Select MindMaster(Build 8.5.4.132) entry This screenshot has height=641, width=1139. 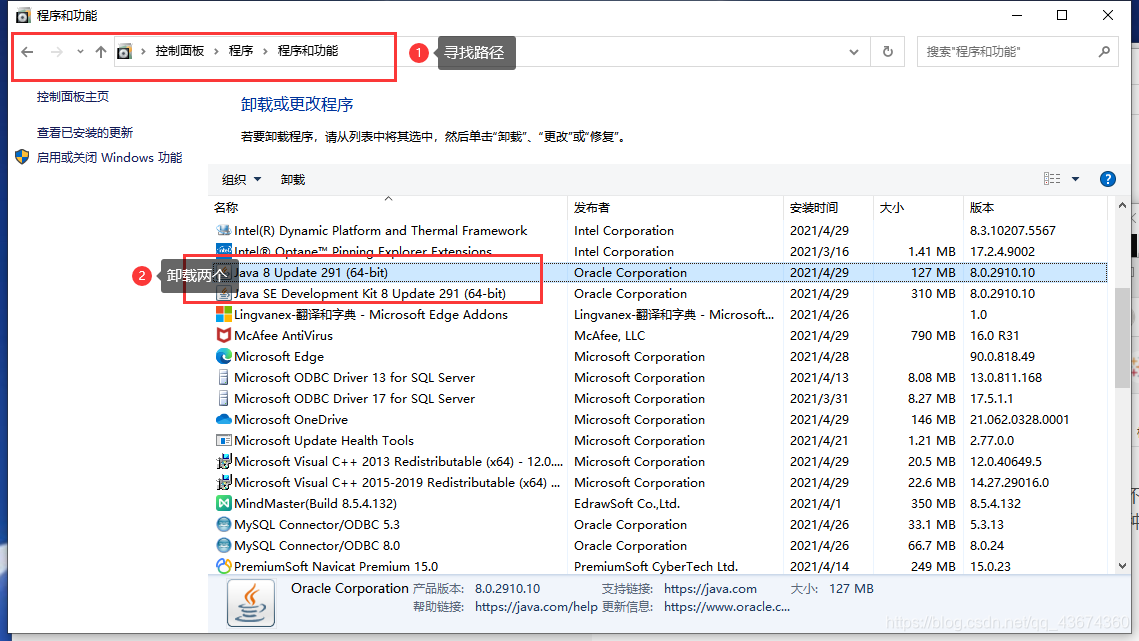tap(315, 504)
